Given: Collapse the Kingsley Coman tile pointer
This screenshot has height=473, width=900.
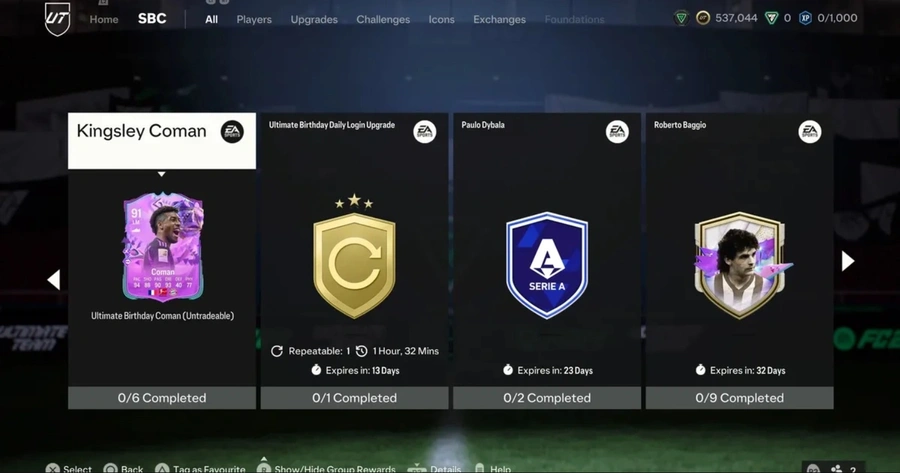Looking at the screenshot, I should (162, 174).
